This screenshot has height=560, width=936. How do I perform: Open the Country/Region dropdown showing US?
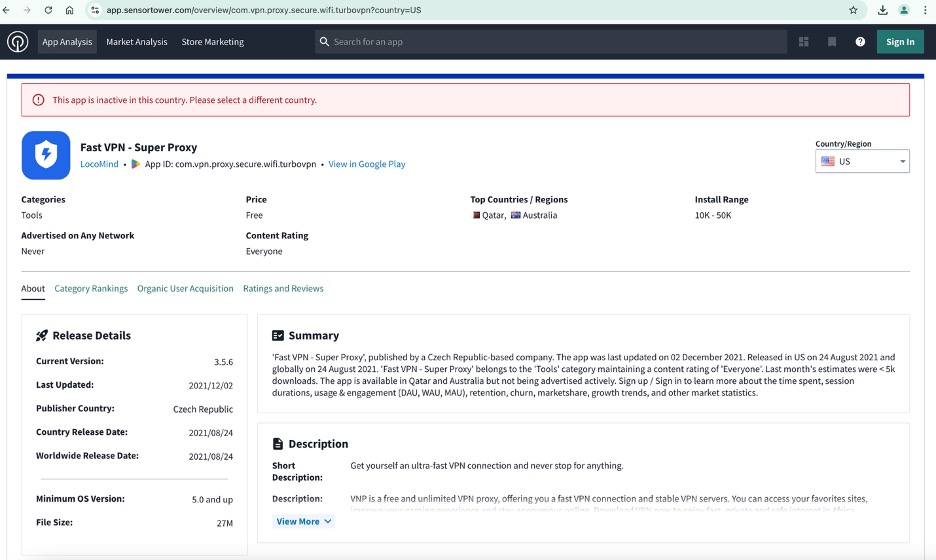862,161
